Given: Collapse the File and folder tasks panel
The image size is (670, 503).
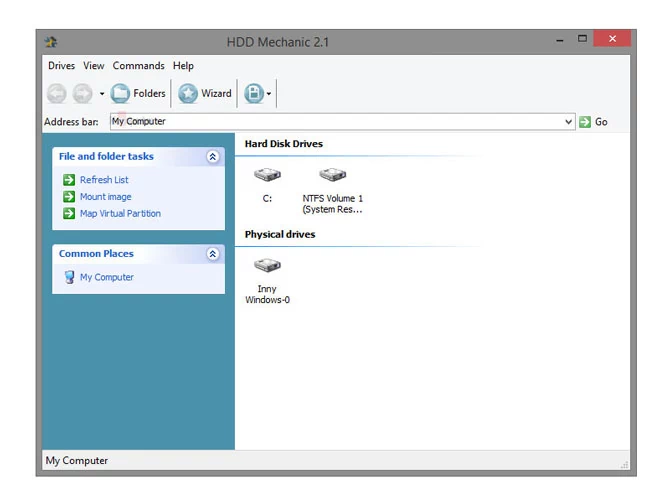Looking at the screenshot, I should pyautogui.click(x=212, y=157).
